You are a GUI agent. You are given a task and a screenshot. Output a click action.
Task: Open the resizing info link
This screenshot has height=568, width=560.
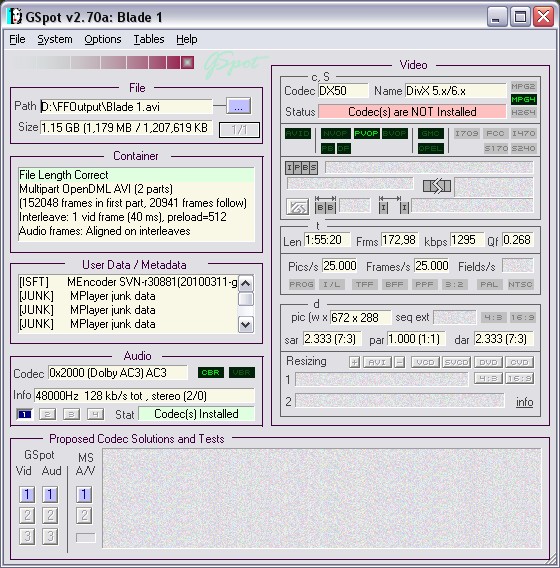pyautogui.click(x=524, y=402)
